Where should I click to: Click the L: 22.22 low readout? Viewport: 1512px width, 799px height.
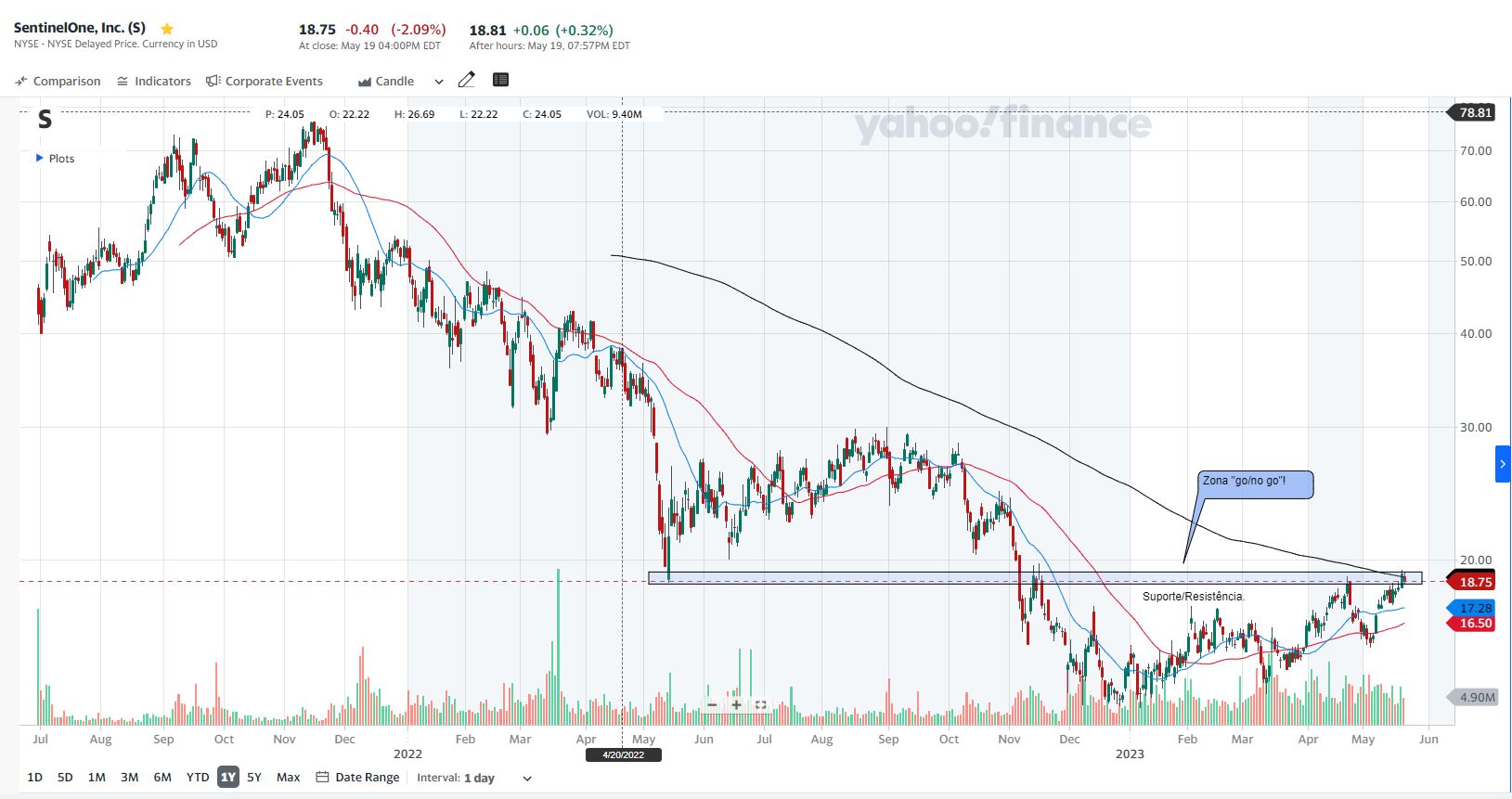479,114
